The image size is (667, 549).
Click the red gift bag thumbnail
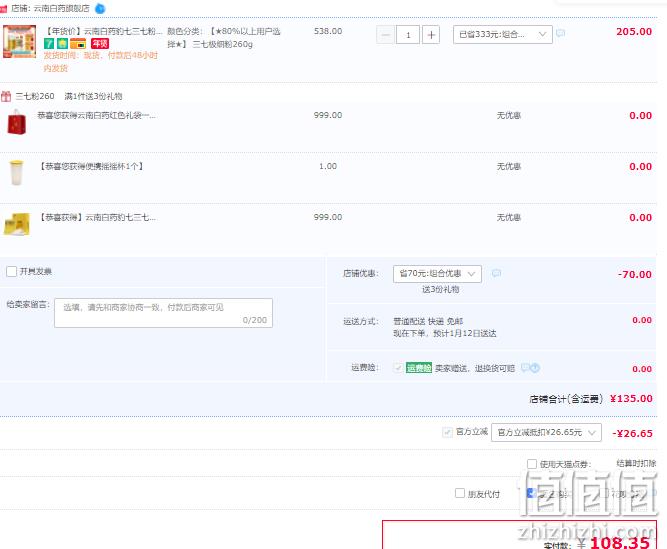click(17, 122)
